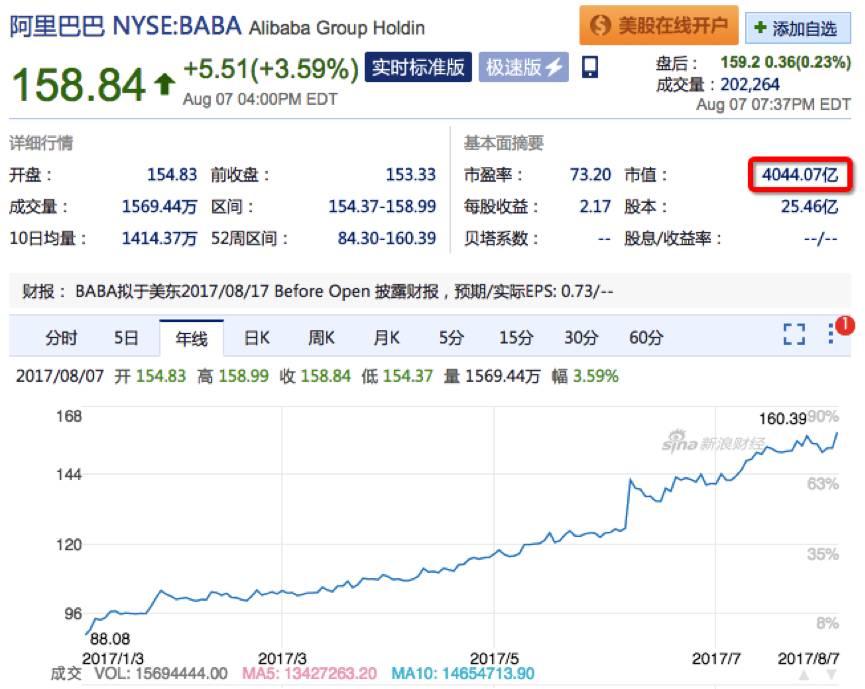The image size is (865, 689).
Task: Click the change value +5.51(+3.59%)
Action: click(271, 70)
